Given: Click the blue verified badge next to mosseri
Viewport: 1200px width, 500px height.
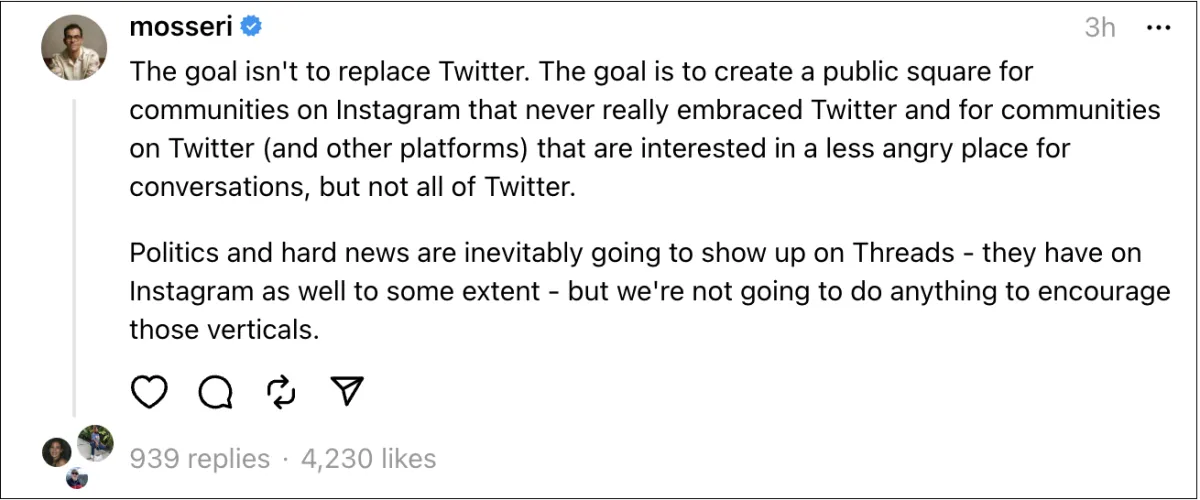Looking at the screenshot, I should [x=251, y=28].
